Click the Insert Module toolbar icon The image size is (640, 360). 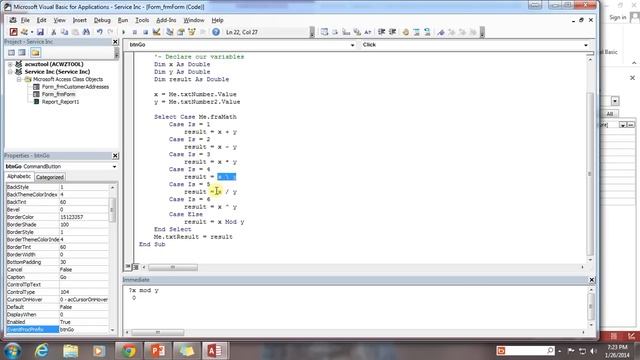[x=24, y=32]
